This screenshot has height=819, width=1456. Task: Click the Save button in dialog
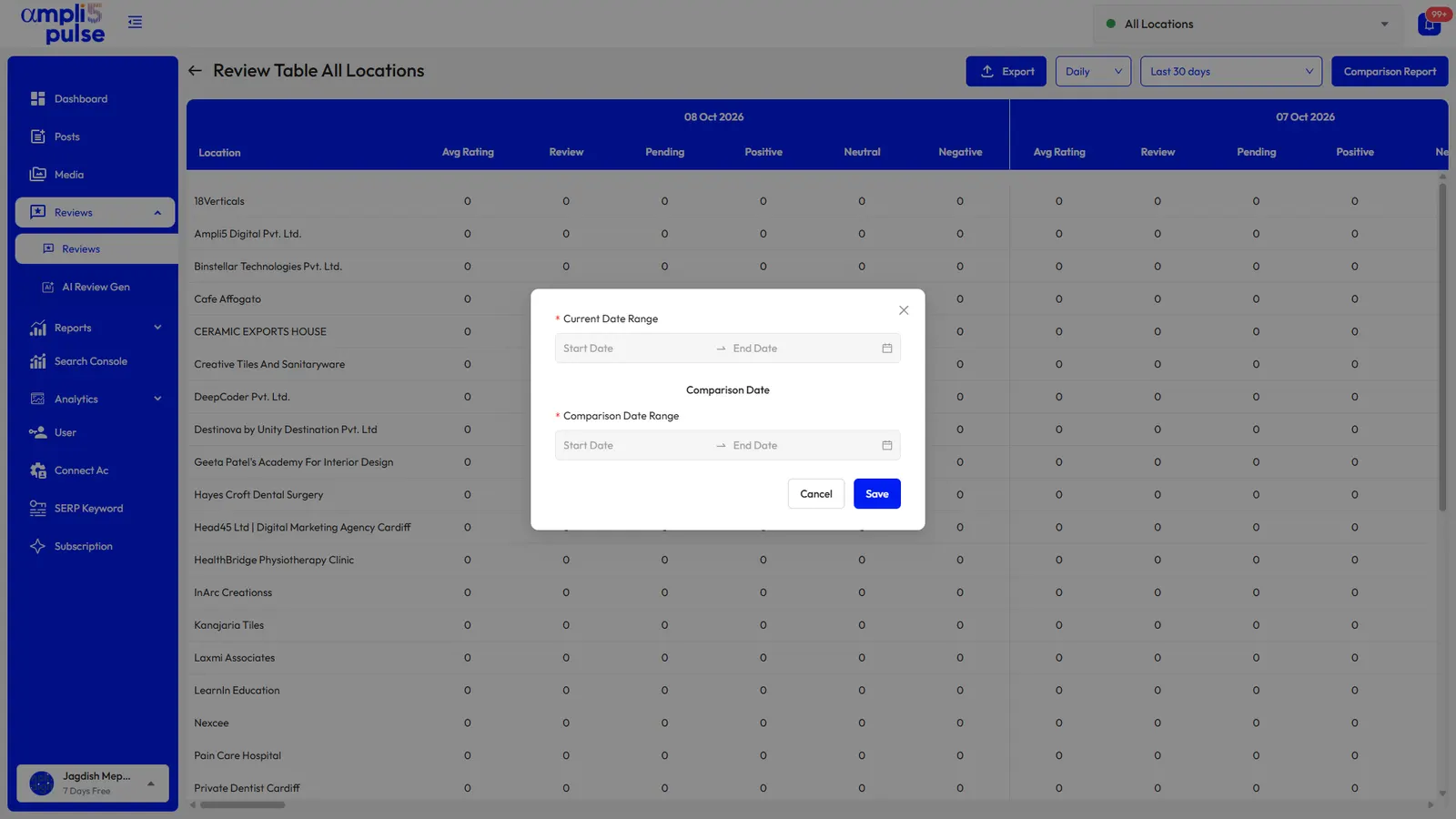[x=877, y=494]
